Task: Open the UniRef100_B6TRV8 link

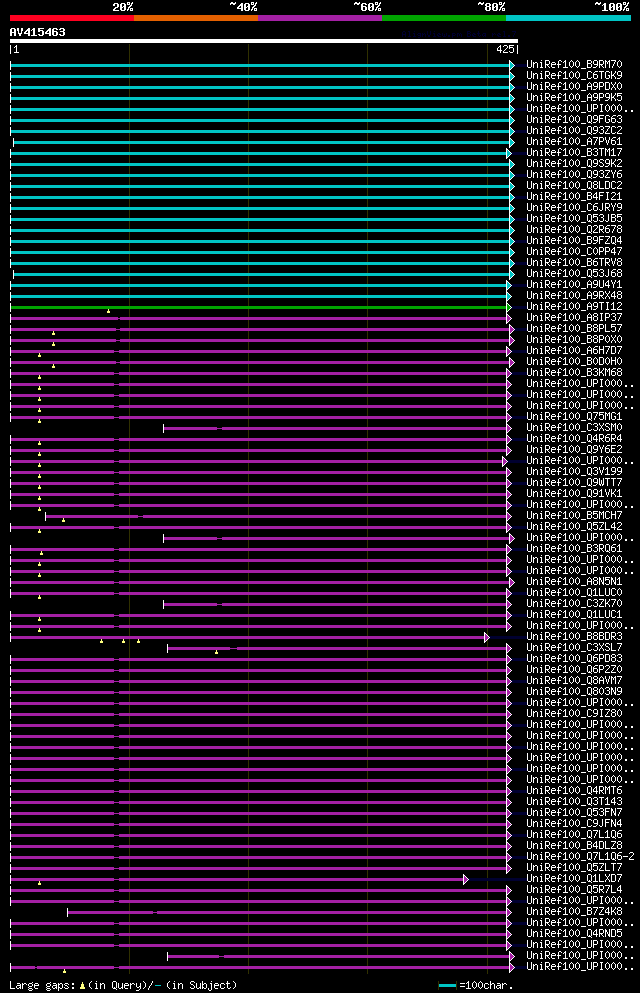Action: click(x=574, y=263)
